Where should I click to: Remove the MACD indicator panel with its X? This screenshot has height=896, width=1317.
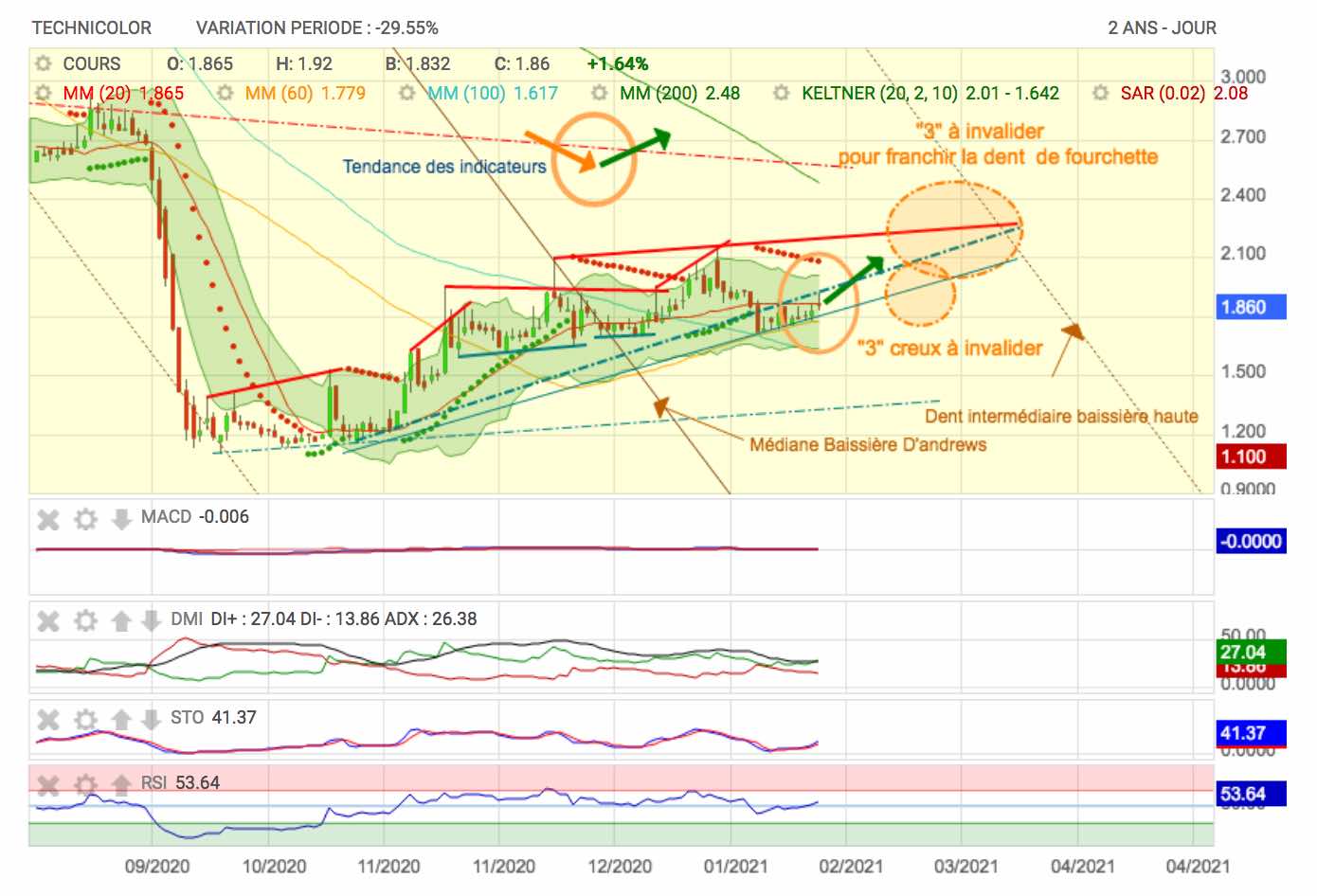(x=48, y=519)
